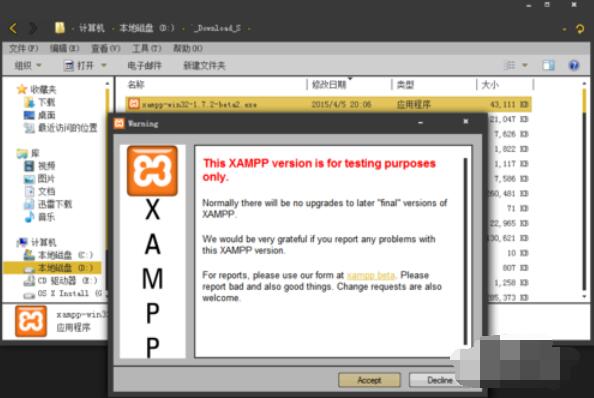594x398 pixels.
Task: Go forward in Explorer navigation
Action: point(33,28)
